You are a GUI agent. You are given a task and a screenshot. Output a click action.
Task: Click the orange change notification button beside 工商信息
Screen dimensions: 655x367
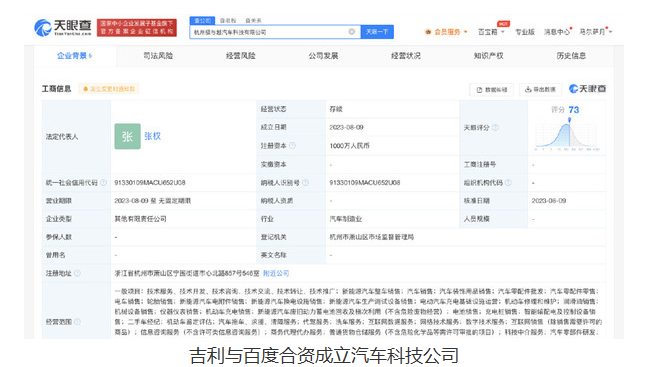tap(109, 89)
